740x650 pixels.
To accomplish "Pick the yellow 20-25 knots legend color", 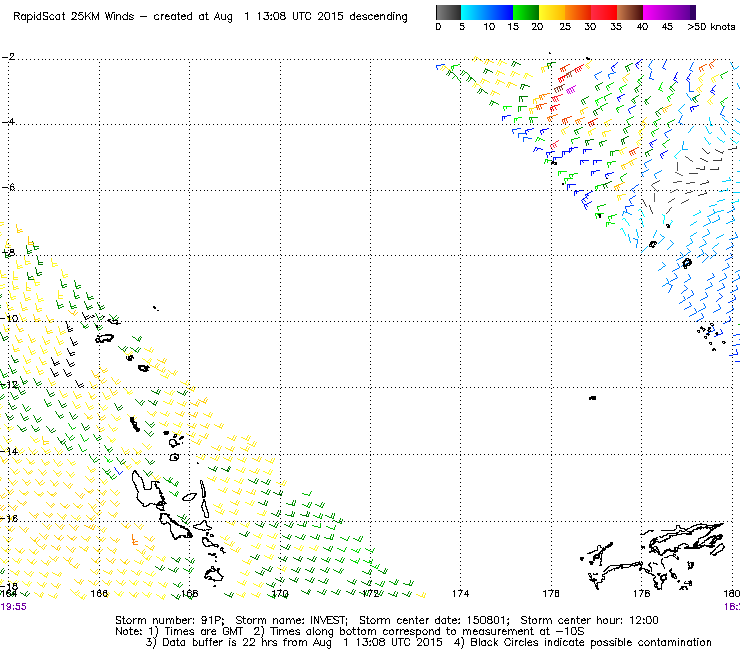I will click(x=552, y=12).
